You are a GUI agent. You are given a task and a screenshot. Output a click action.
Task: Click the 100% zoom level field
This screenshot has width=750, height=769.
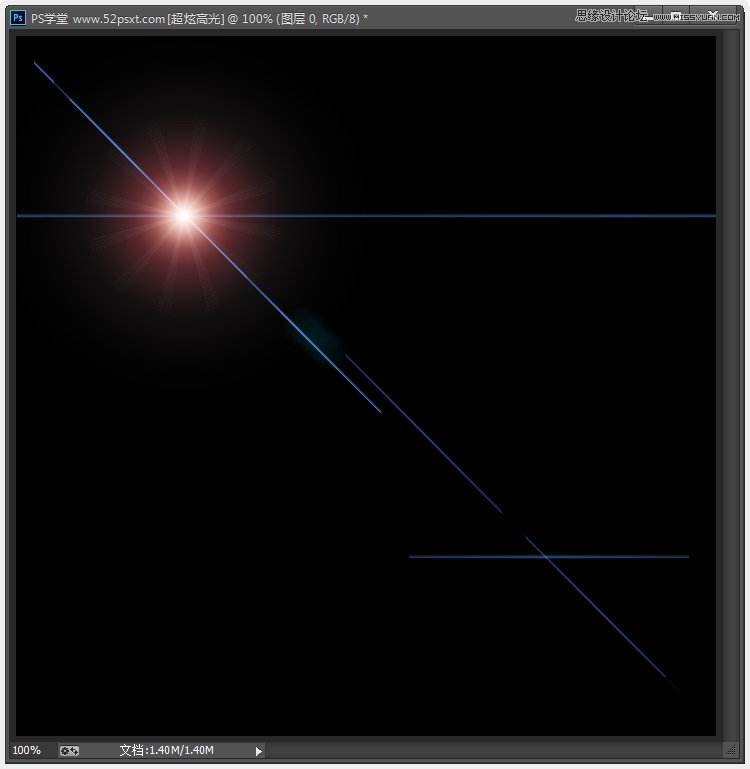(x=27, y=750)
